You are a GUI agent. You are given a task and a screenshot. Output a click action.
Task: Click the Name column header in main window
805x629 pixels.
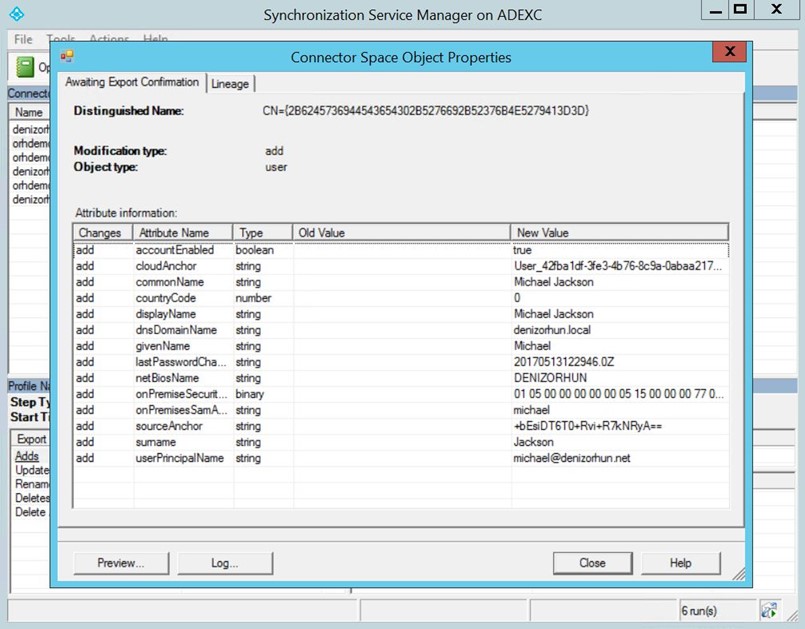click(29, 112)
